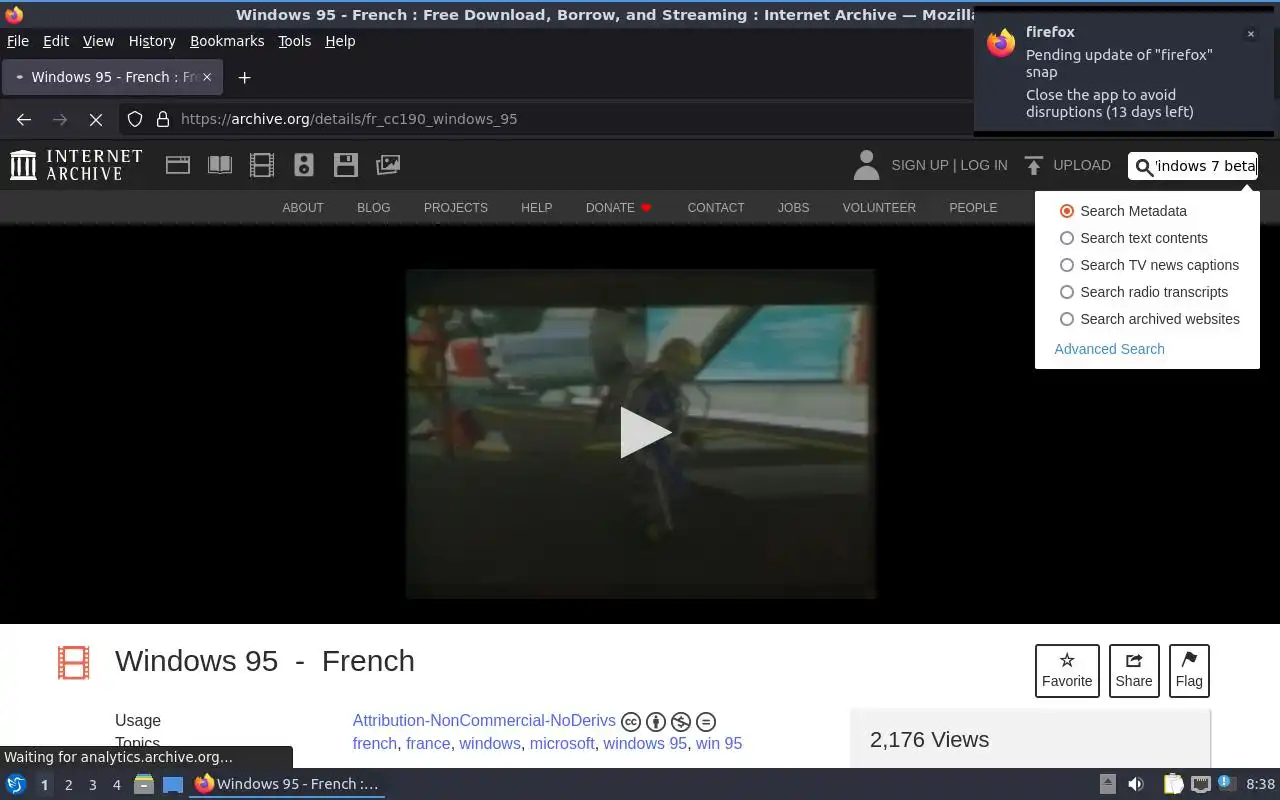The width and height of the screenshot is (1280, 800).
Task: Open the Help menu
Action: 340,41
